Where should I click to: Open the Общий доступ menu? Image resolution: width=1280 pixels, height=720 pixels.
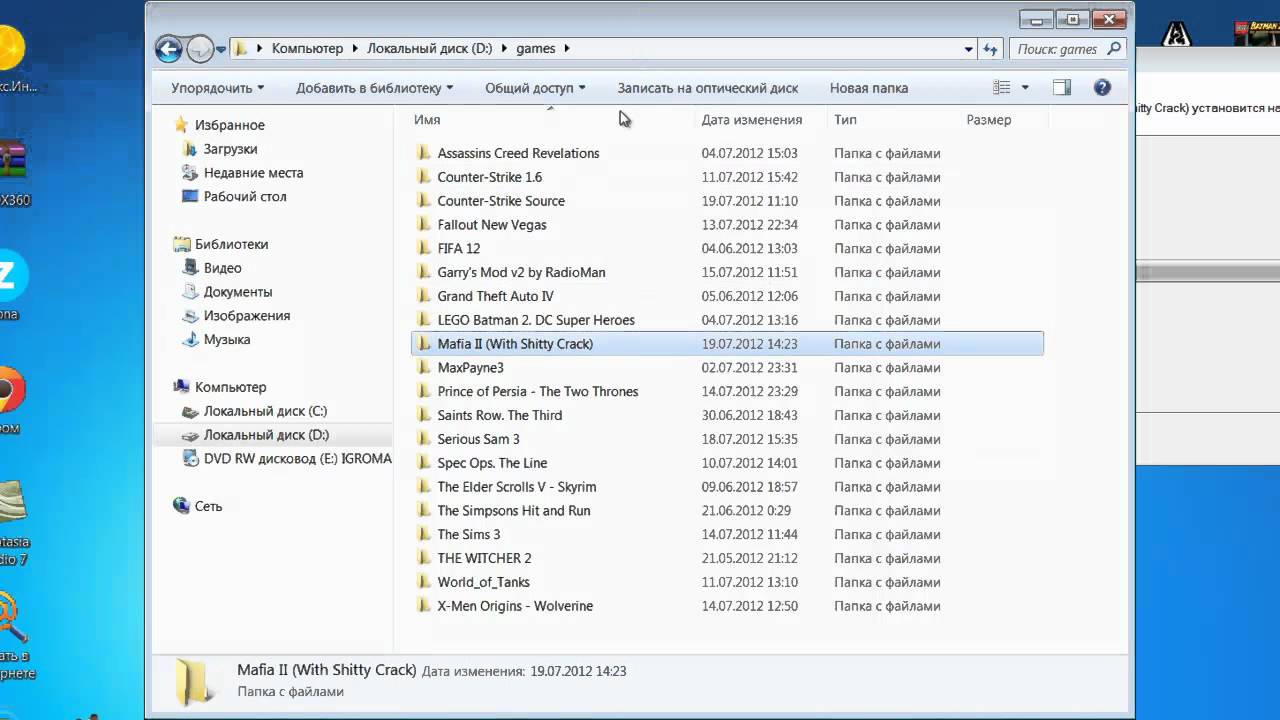[x=535, y=88]
